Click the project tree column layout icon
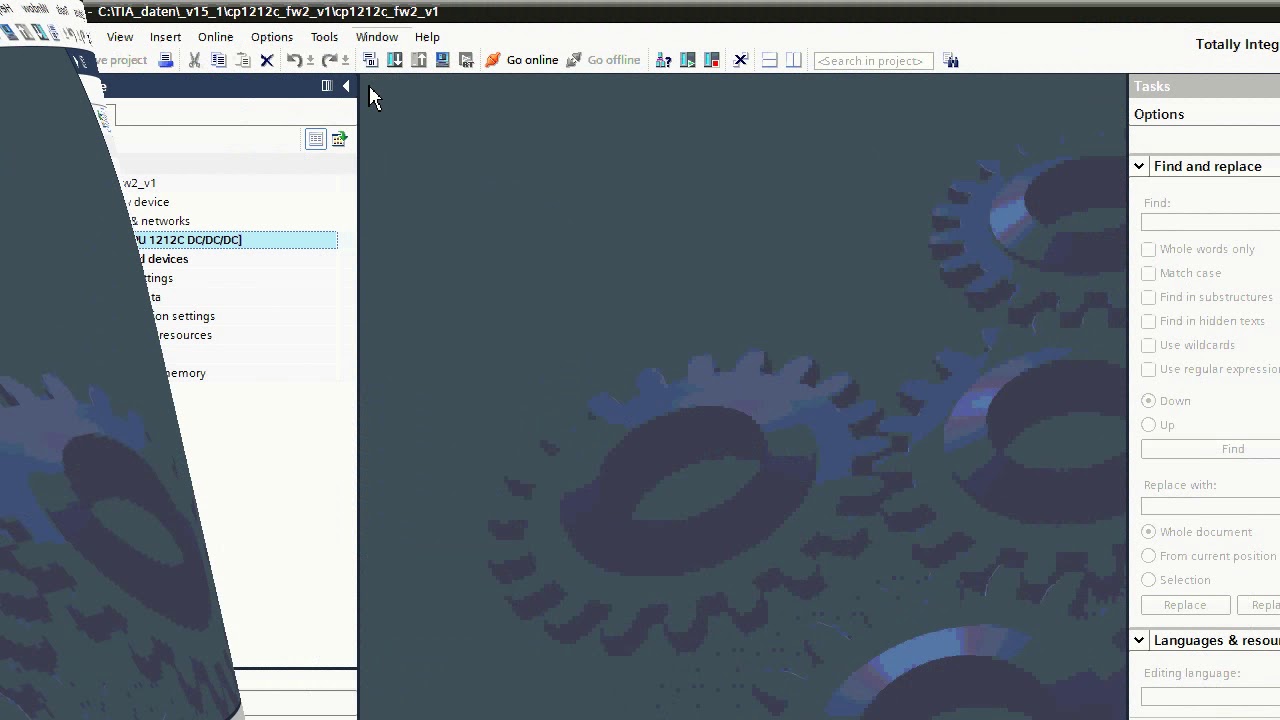Viewport: 1280px width, 720px height. click(x=327, y=86)
